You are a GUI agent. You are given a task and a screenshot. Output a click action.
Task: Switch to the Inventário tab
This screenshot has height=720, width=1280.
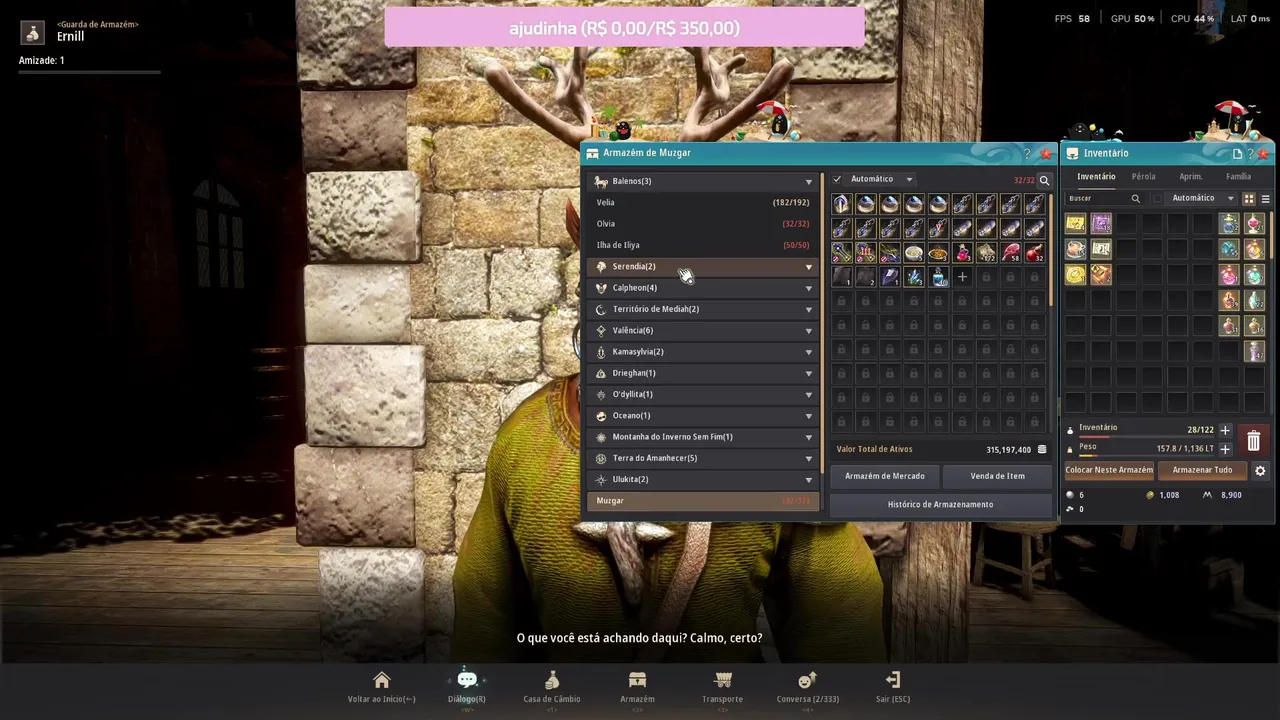coord(1096,177)
